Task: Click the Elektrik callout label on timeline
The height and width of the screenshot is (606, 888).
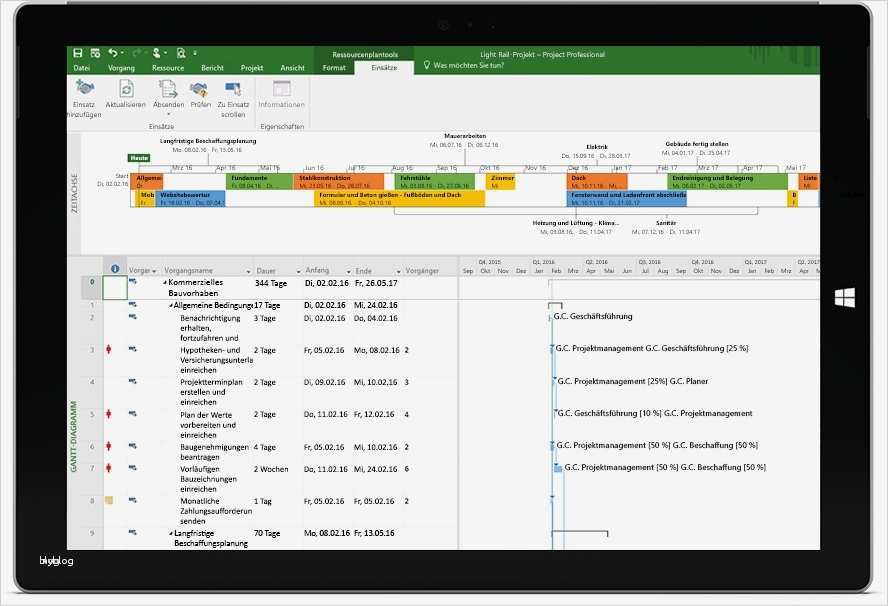Action: (x=597, y=147)
